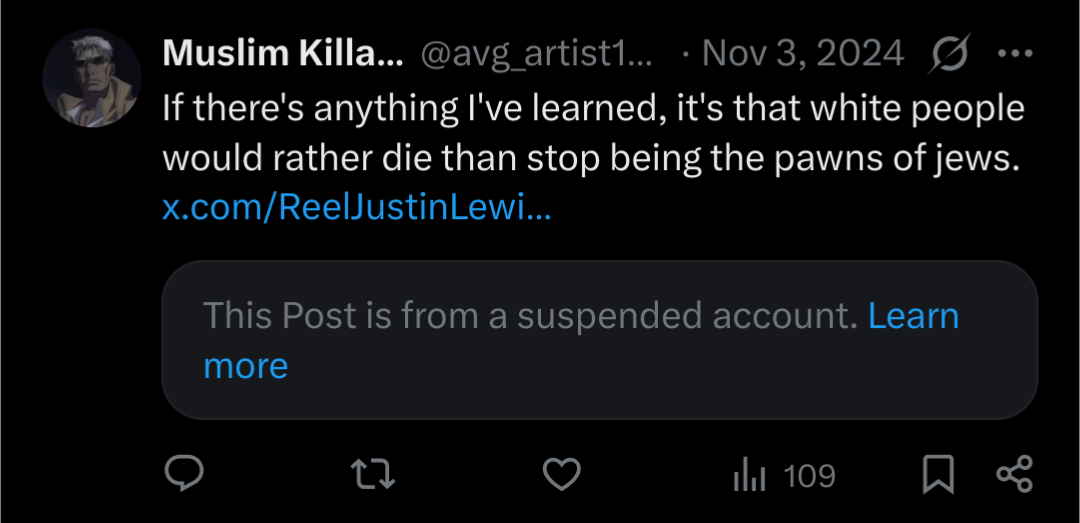Image resolution: width=1080 pixels, height=523 pixels.
Task: Click the 109 view count number
Action: coord(810,476)
